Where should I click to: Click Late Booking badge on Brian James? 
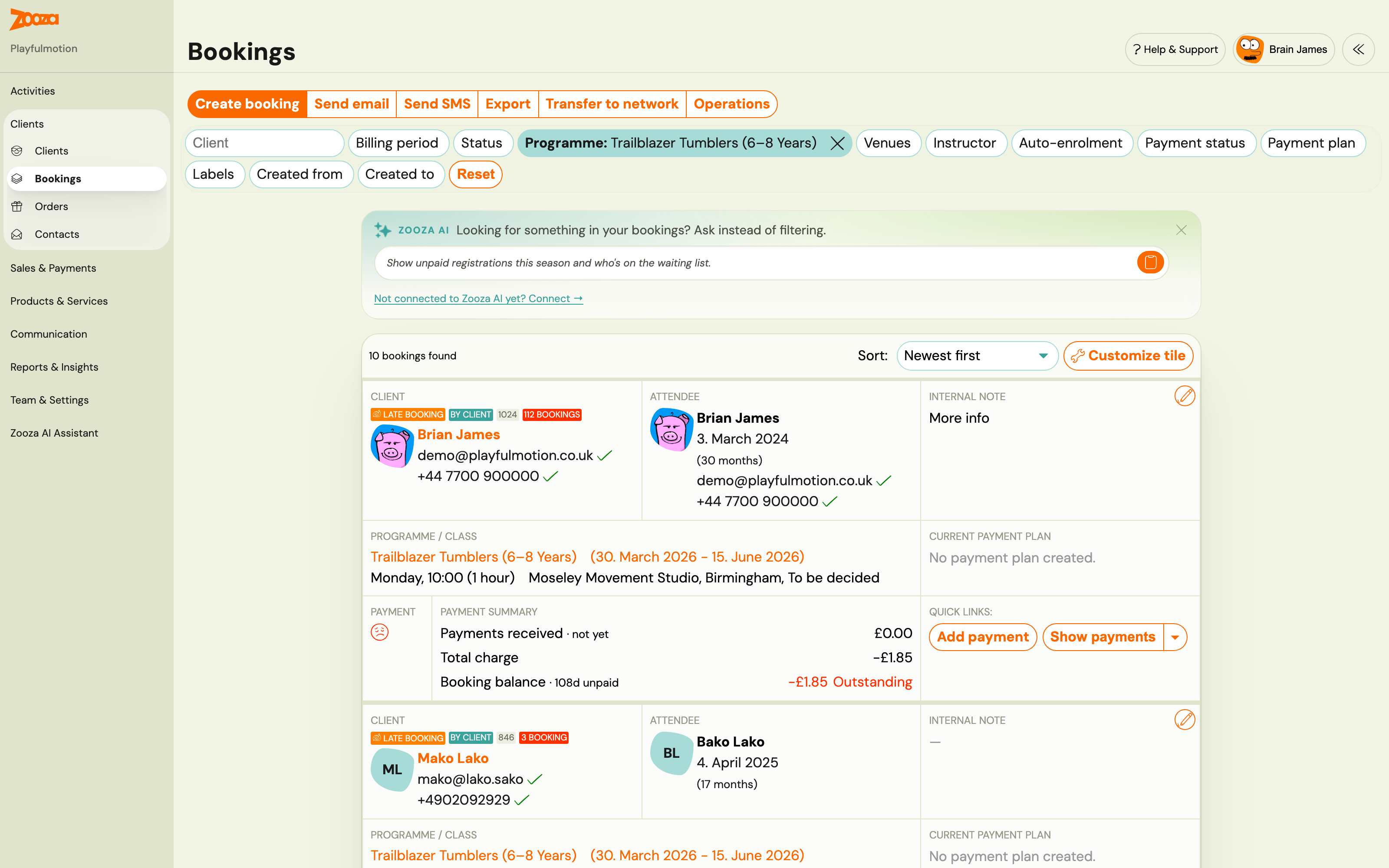pos(408,414)
